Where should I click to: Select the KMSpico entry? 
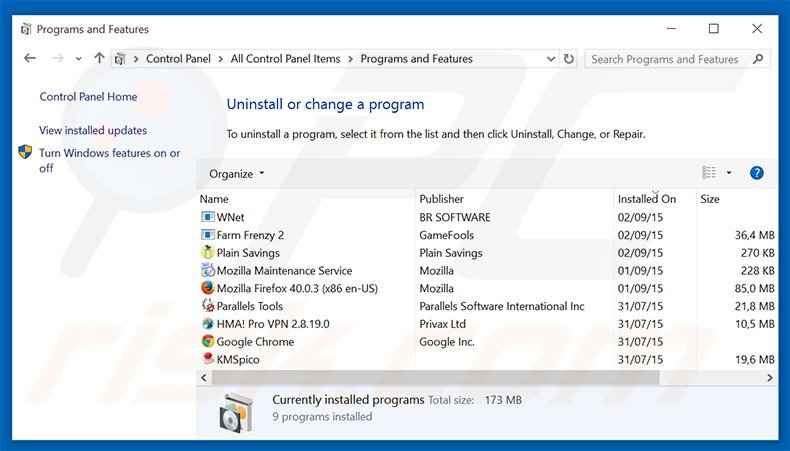[238, 359]
